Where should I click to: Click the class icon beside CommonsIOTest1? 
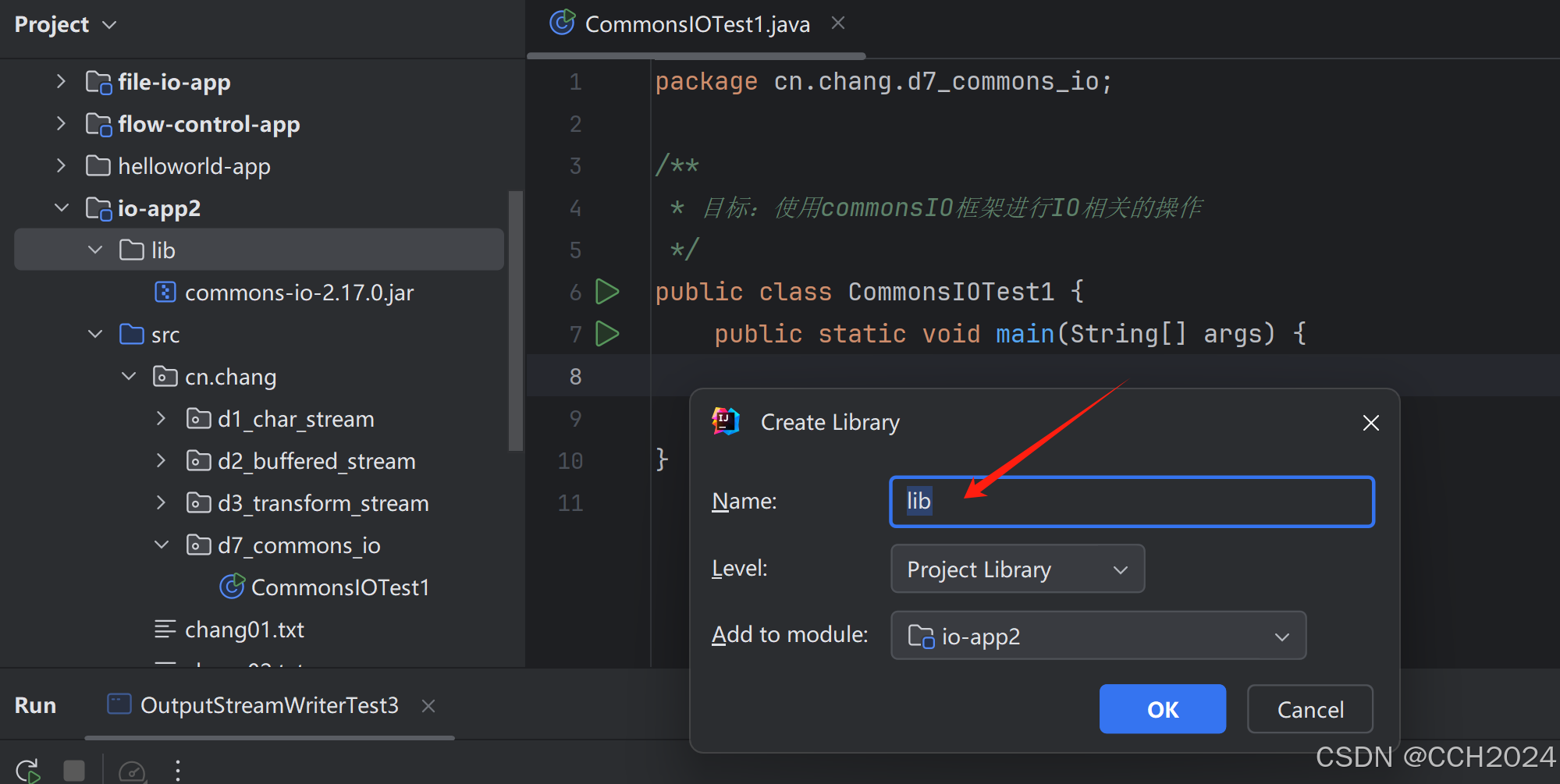point(232,587)
